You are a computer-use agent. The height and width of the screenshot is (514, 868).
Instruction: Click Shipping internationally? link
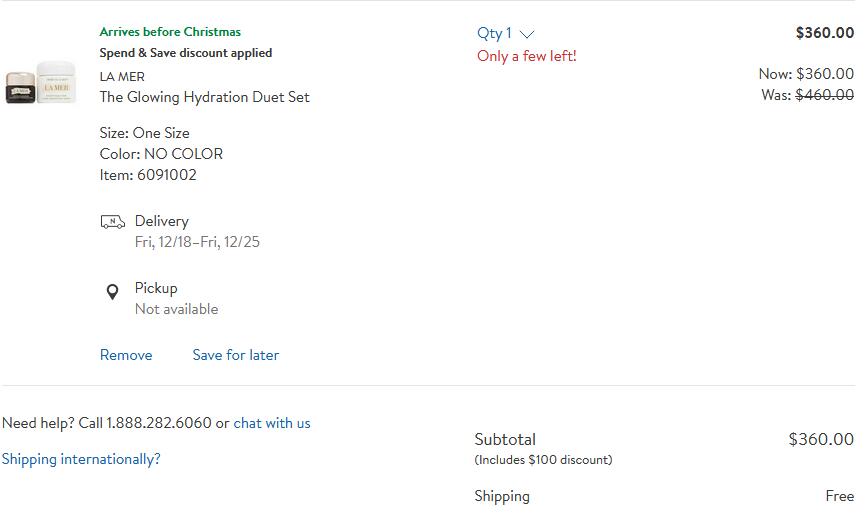click(x=81, y=459)
